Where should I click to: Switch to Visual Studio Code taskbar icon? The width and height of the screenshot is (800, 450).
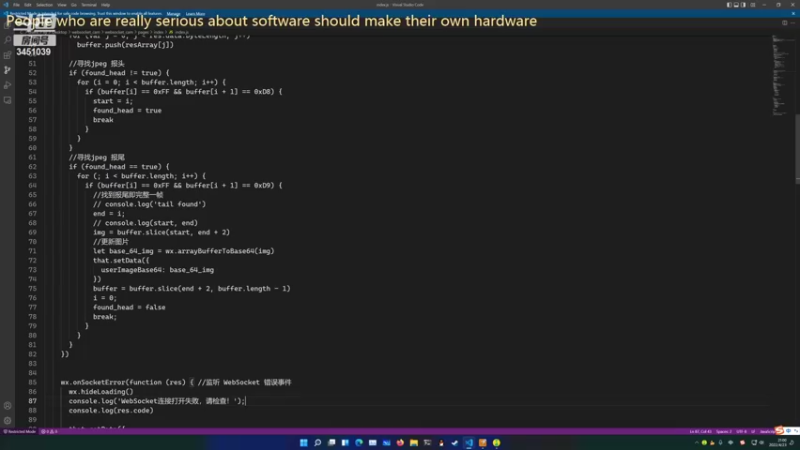pos(469,442)
